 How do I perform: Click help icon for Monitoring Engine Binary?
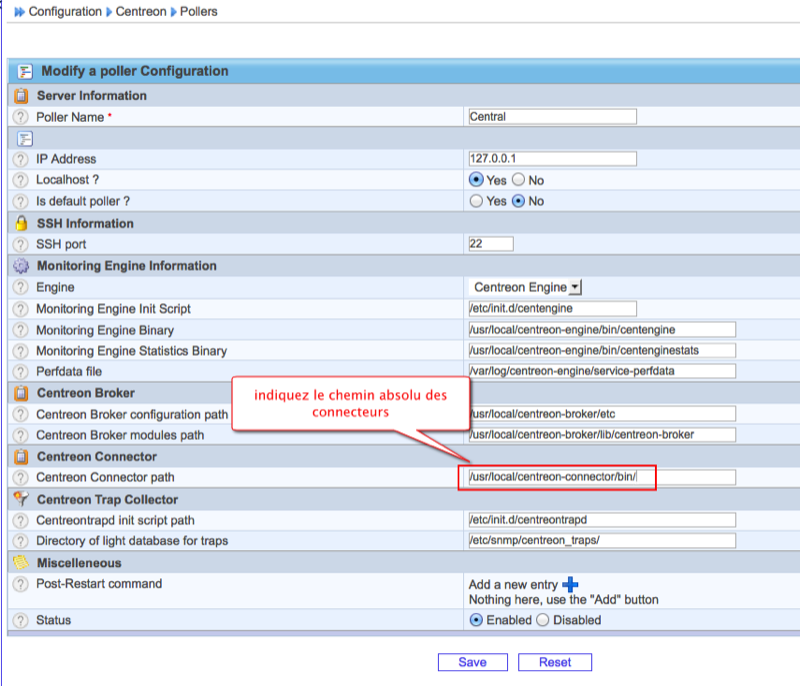click(x=21, y=330)
